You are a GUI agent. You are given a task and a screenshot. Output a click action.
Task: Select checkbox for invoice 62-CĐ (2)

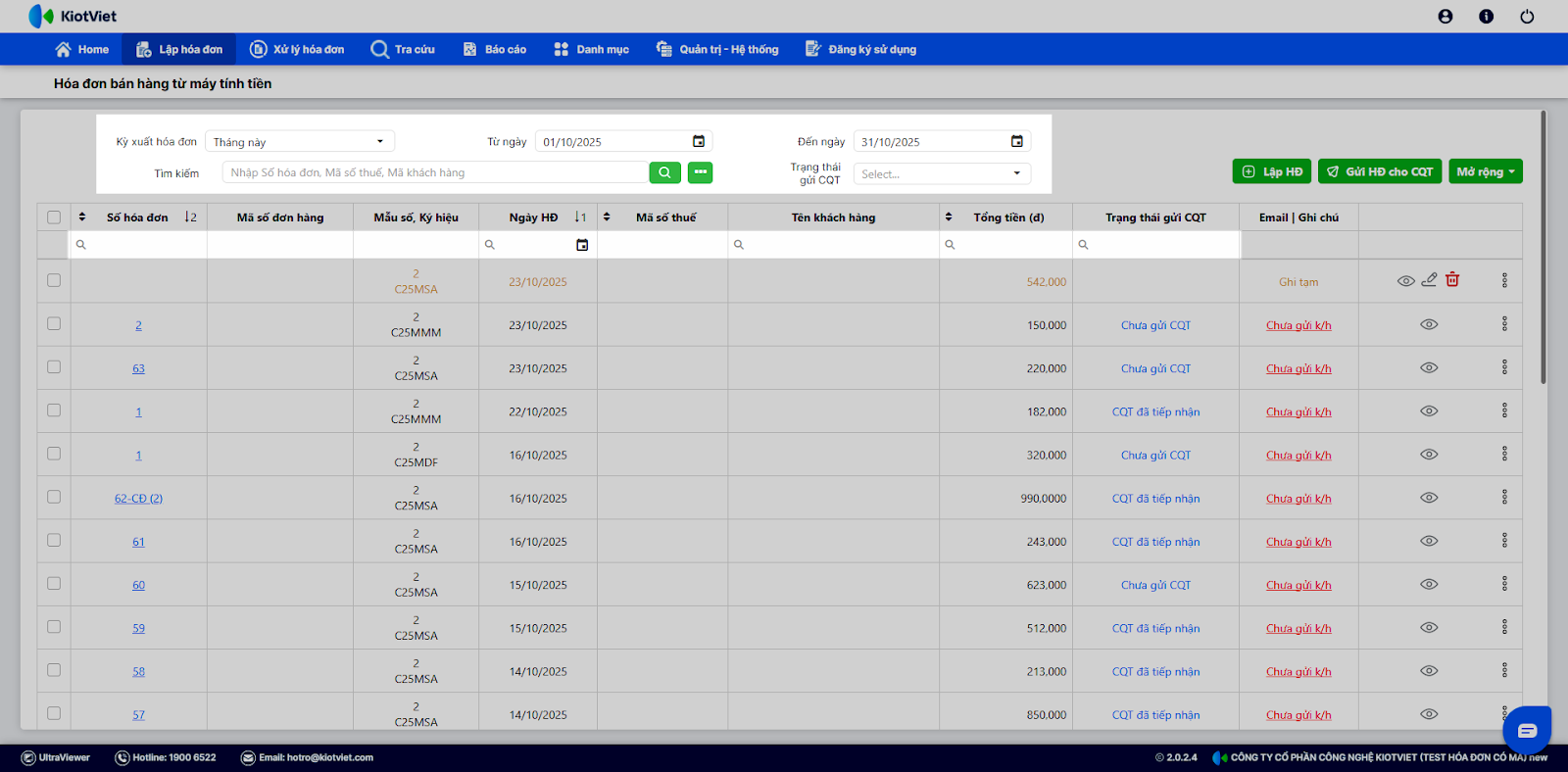[x=54, y=497]
